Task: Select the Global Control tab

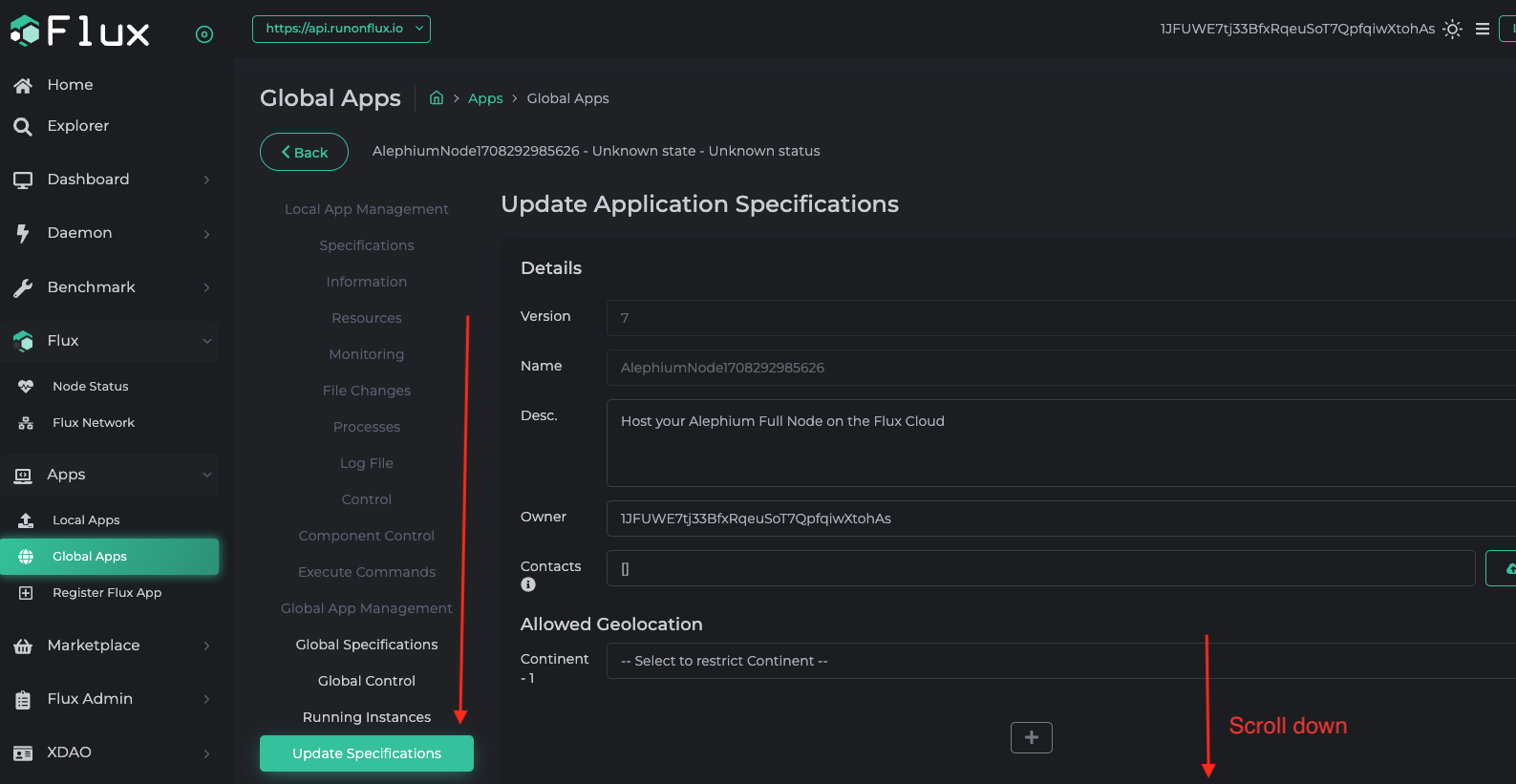Action: pos(367,681)
